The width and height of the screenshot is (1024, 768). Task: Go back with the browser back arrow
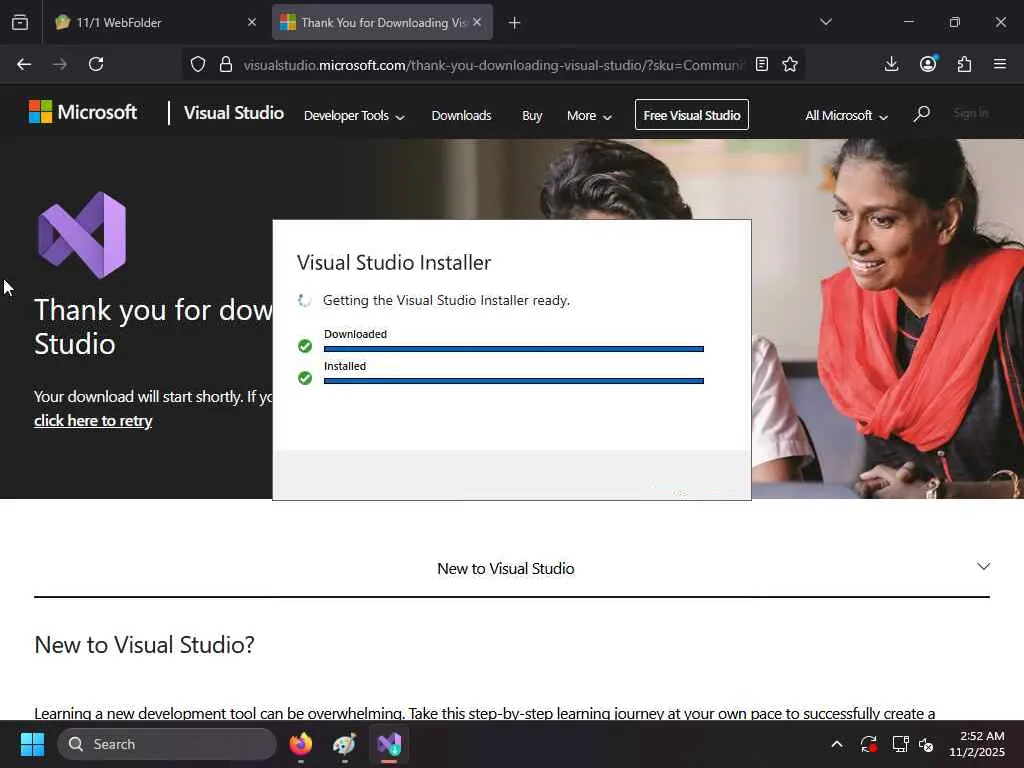click(24, 64)
